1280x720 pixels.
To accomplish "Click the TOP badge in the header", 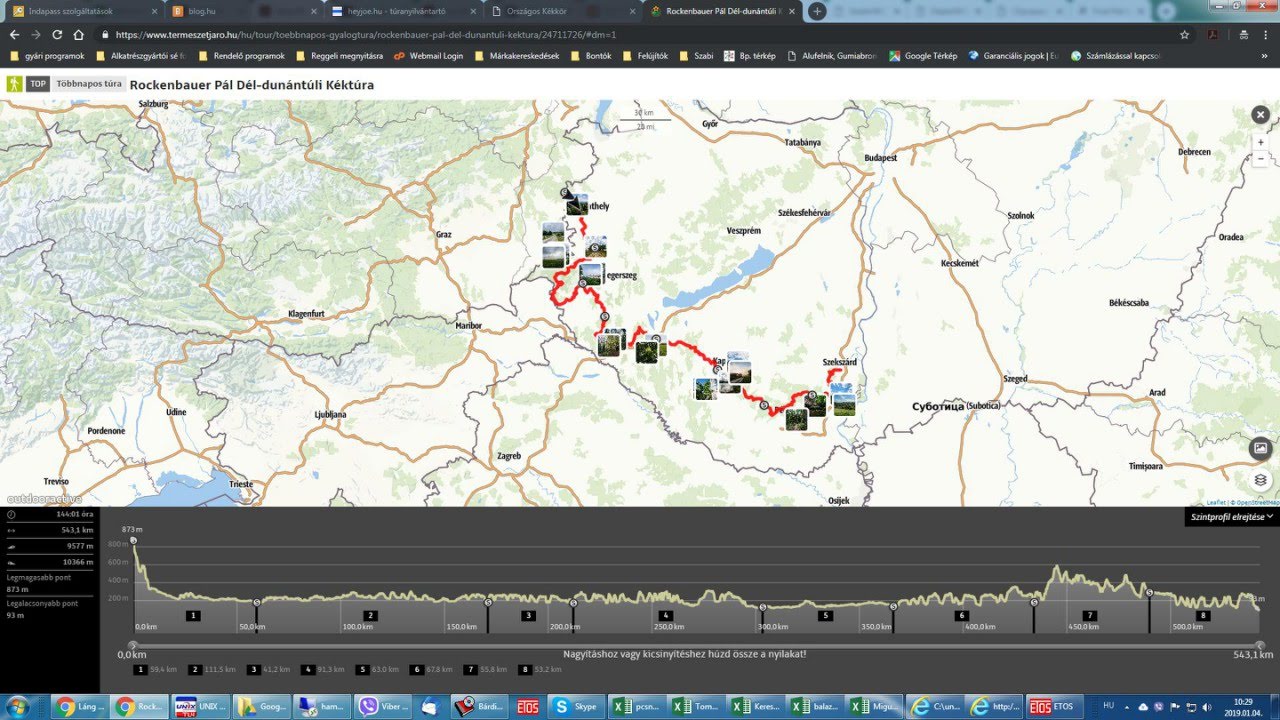I will click(38, 84).
